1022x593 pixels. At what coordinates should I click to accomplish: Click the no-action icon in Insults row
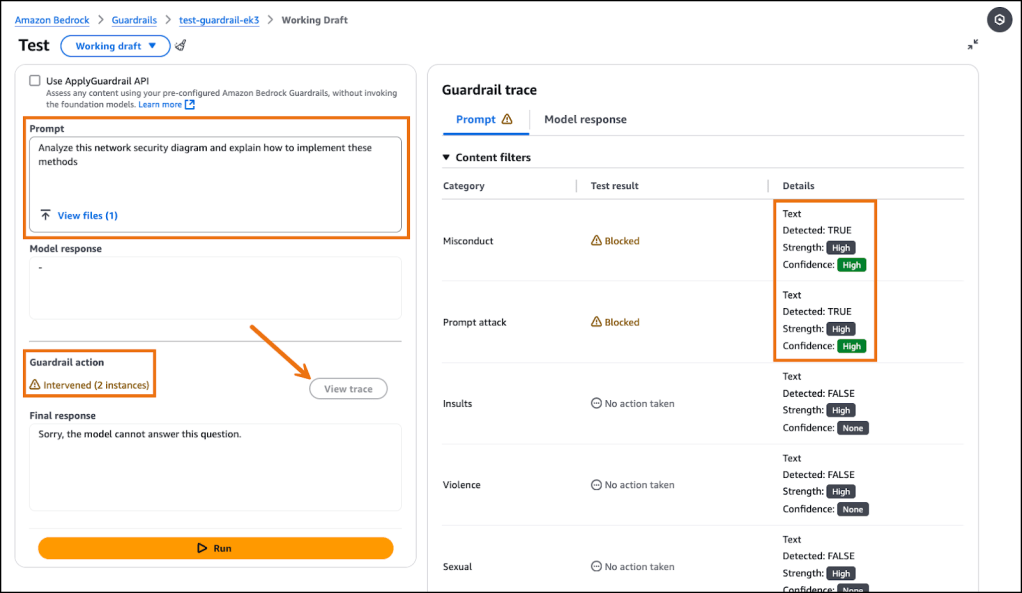[596, 404]
